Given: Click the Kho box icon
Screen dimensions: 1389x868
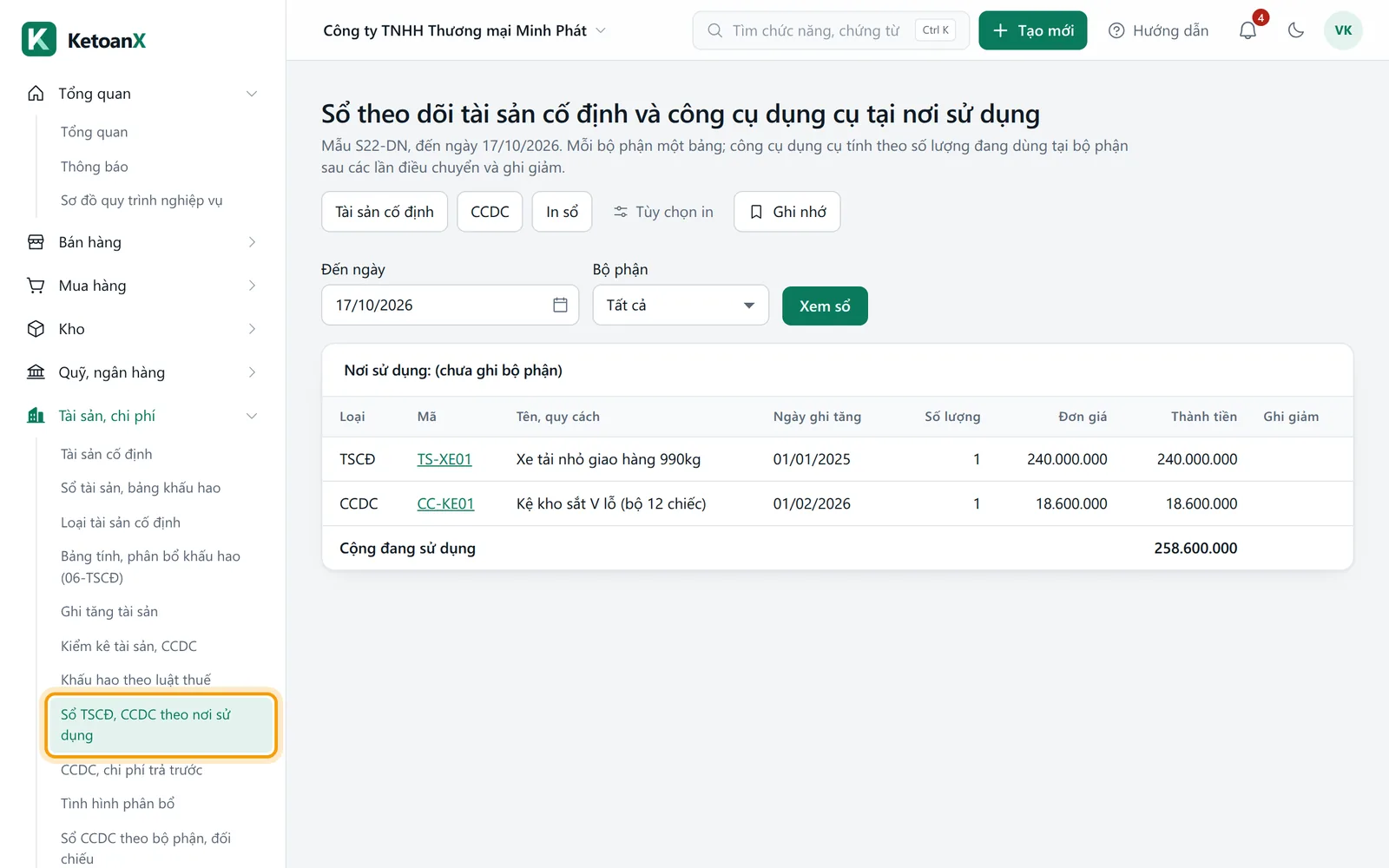Looking at the screenshot, I should tap(36, 329).
